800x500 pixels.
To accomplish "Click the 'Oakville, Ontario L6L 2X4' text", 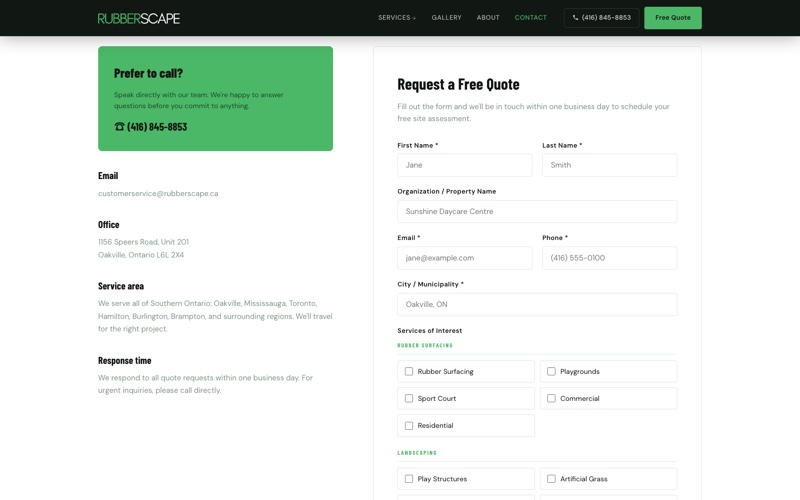I will pos(141,255).
